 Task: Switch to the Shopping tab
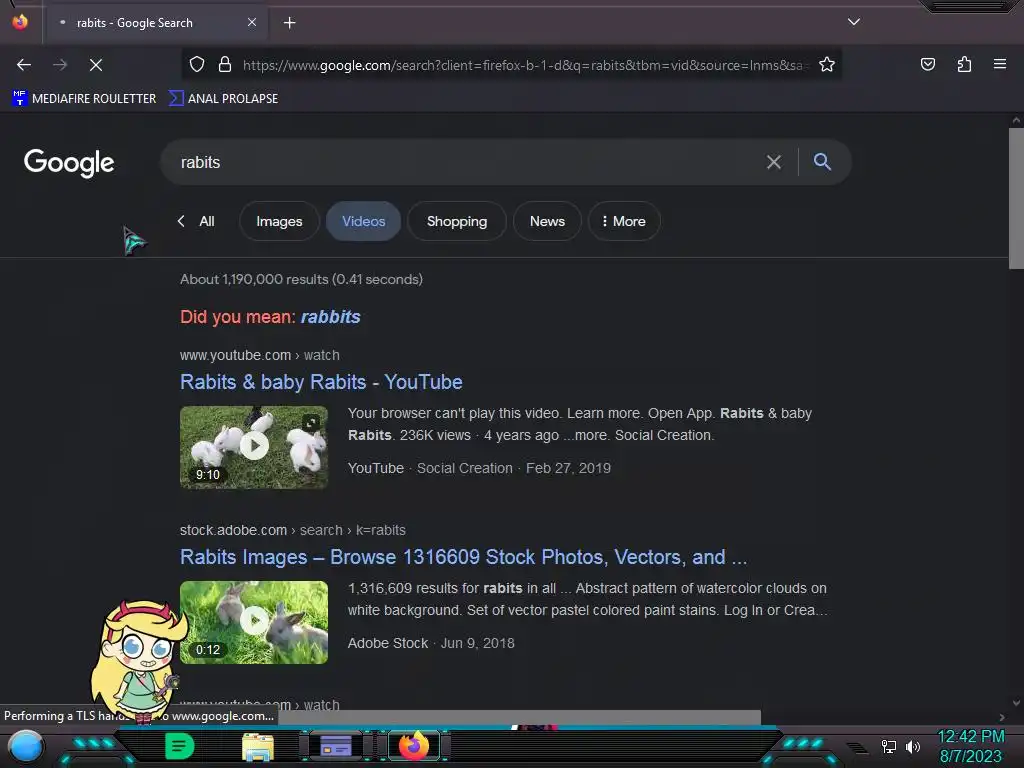coord(456,221)
